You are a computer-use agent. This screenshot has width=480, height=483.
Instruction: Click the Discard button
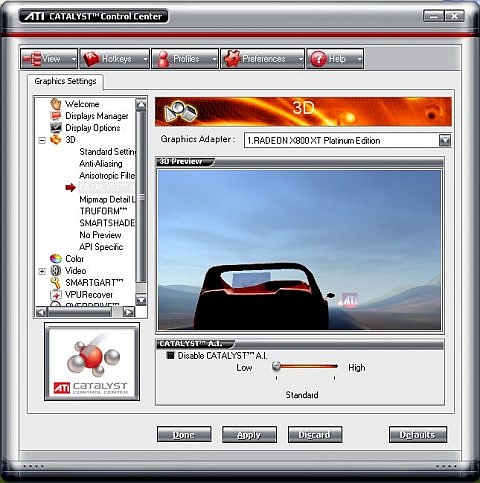(x=315, y=435)
